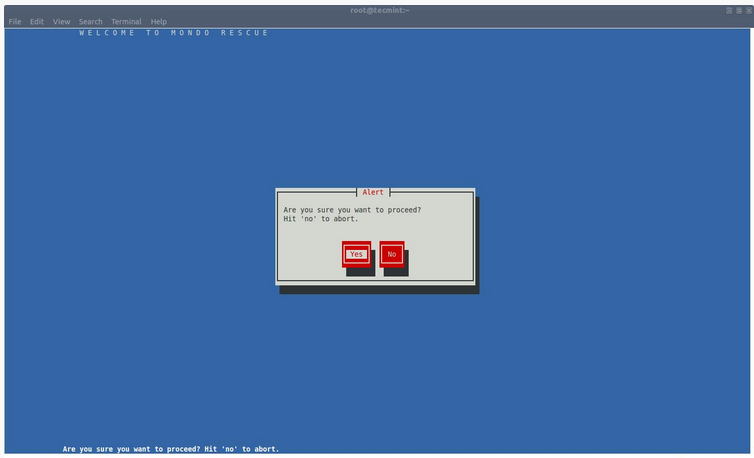
Task: Click the WELCOME TO MONDO RESCUE header
Action: tap(174, 33)
